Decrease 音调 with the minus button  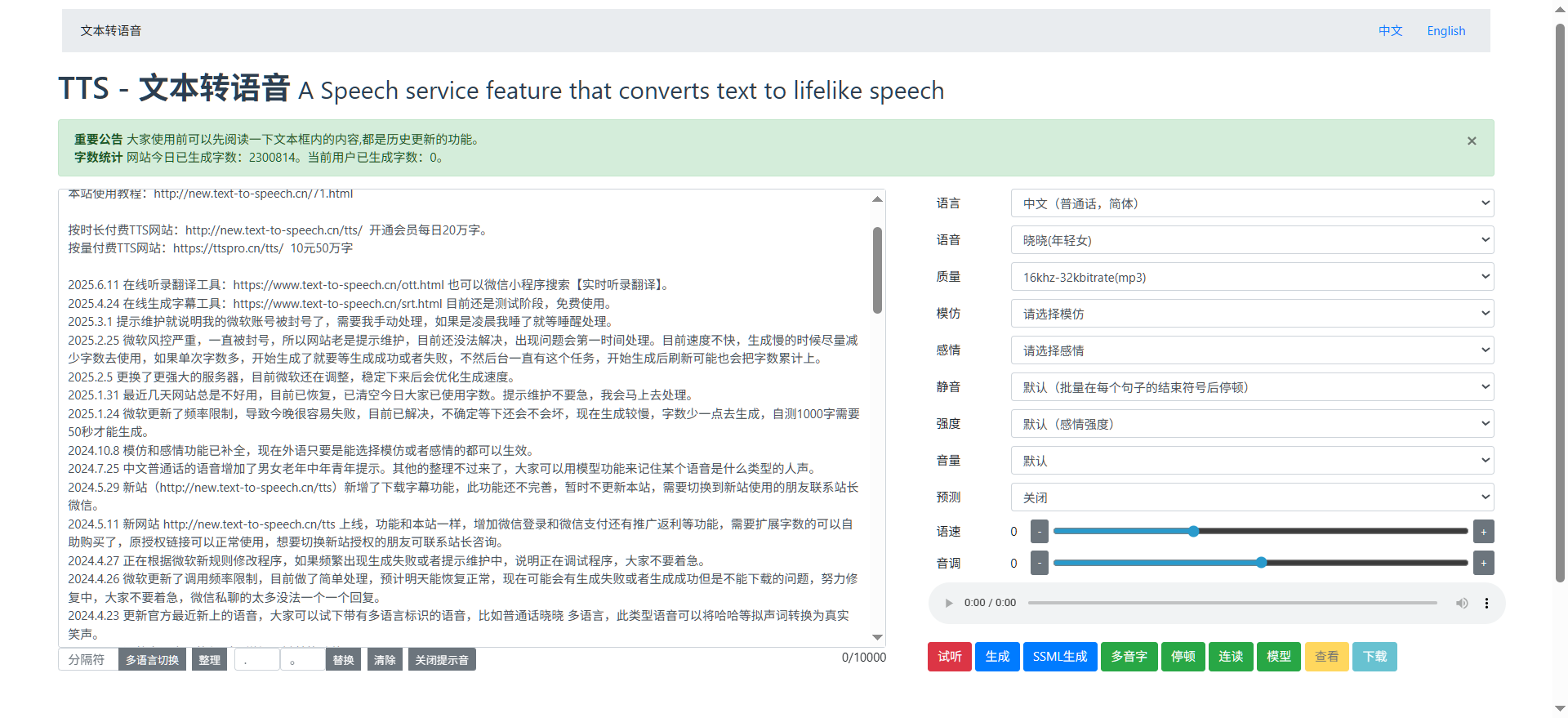pyautogui.click(x=1039, y=563)
